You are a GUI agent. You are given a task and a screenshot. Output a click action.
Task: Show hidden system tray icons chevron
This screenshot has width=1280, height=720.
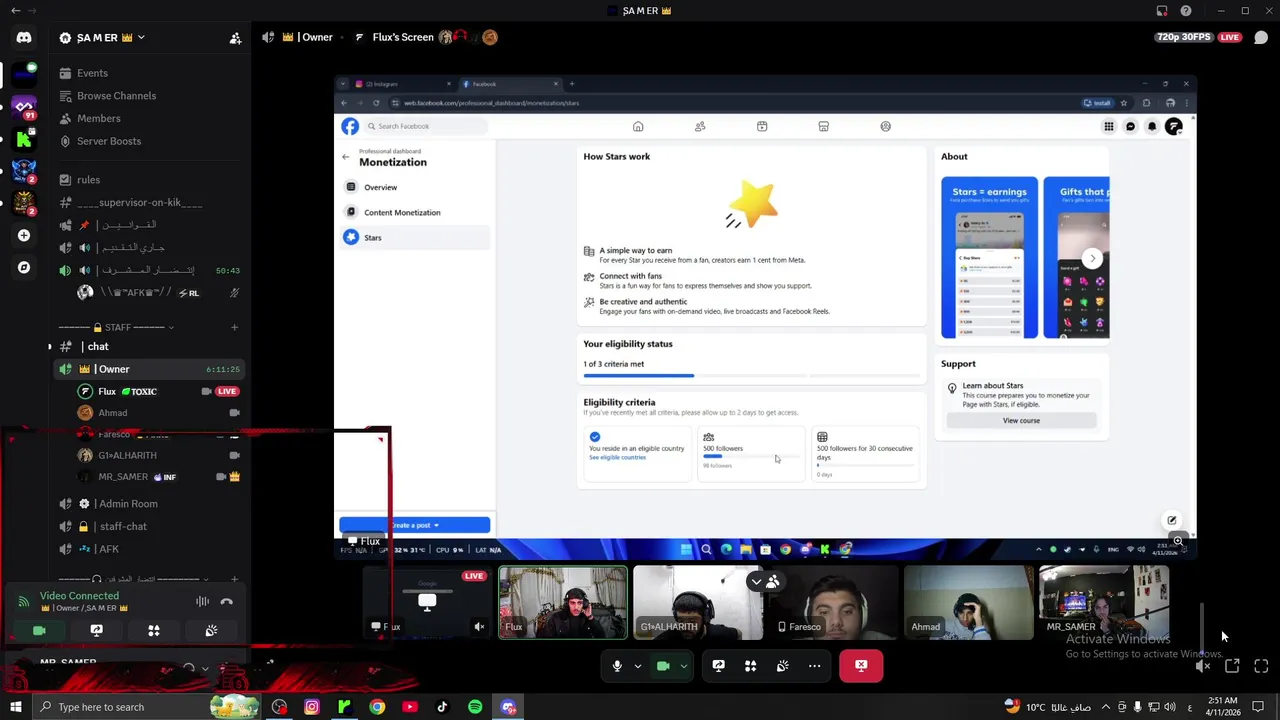pos(1107,707)
